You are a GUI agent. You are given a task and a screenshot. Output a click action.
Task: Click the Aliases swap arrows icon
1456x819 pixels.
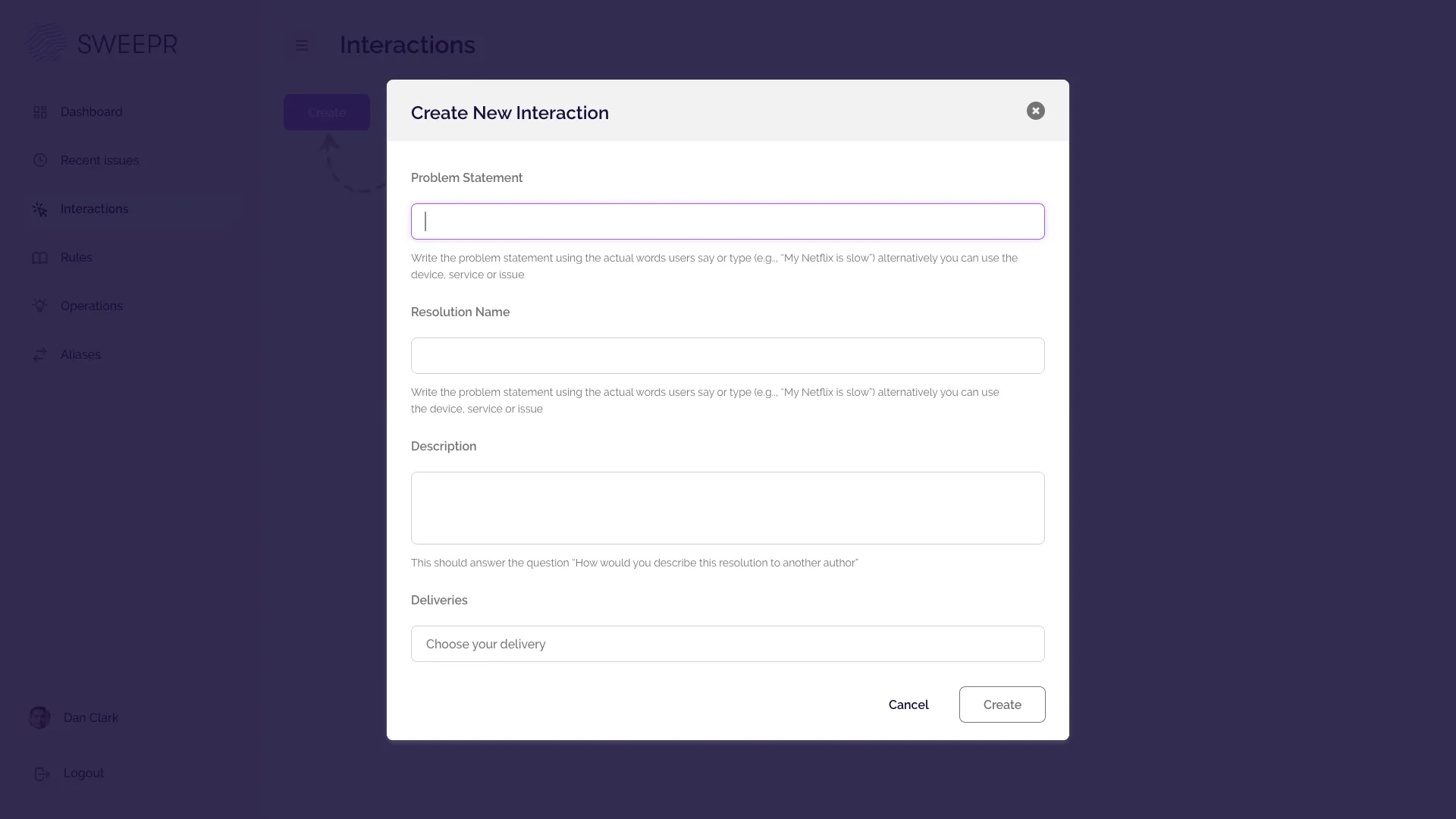click(x=40, y=355)
